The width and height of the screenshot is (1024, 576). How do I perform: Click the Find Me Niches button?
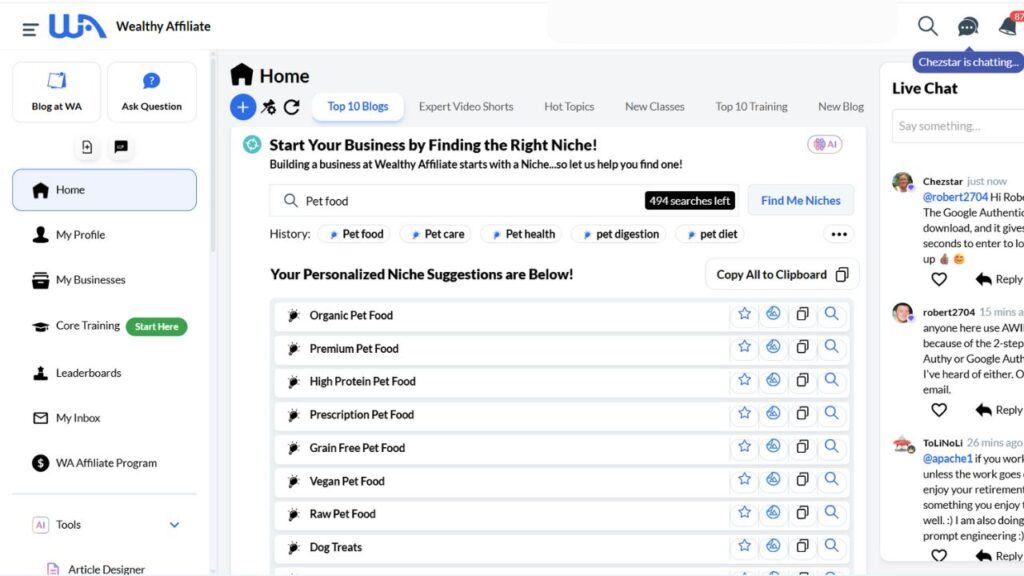click(x=800, y=200)
